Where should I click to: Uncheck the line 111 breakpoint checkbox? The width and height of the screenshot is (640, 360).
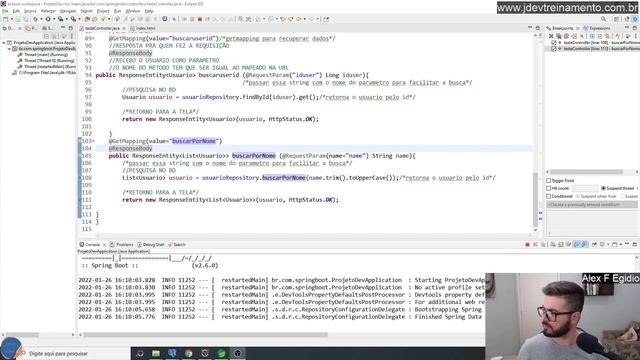[x=553, y=49]
